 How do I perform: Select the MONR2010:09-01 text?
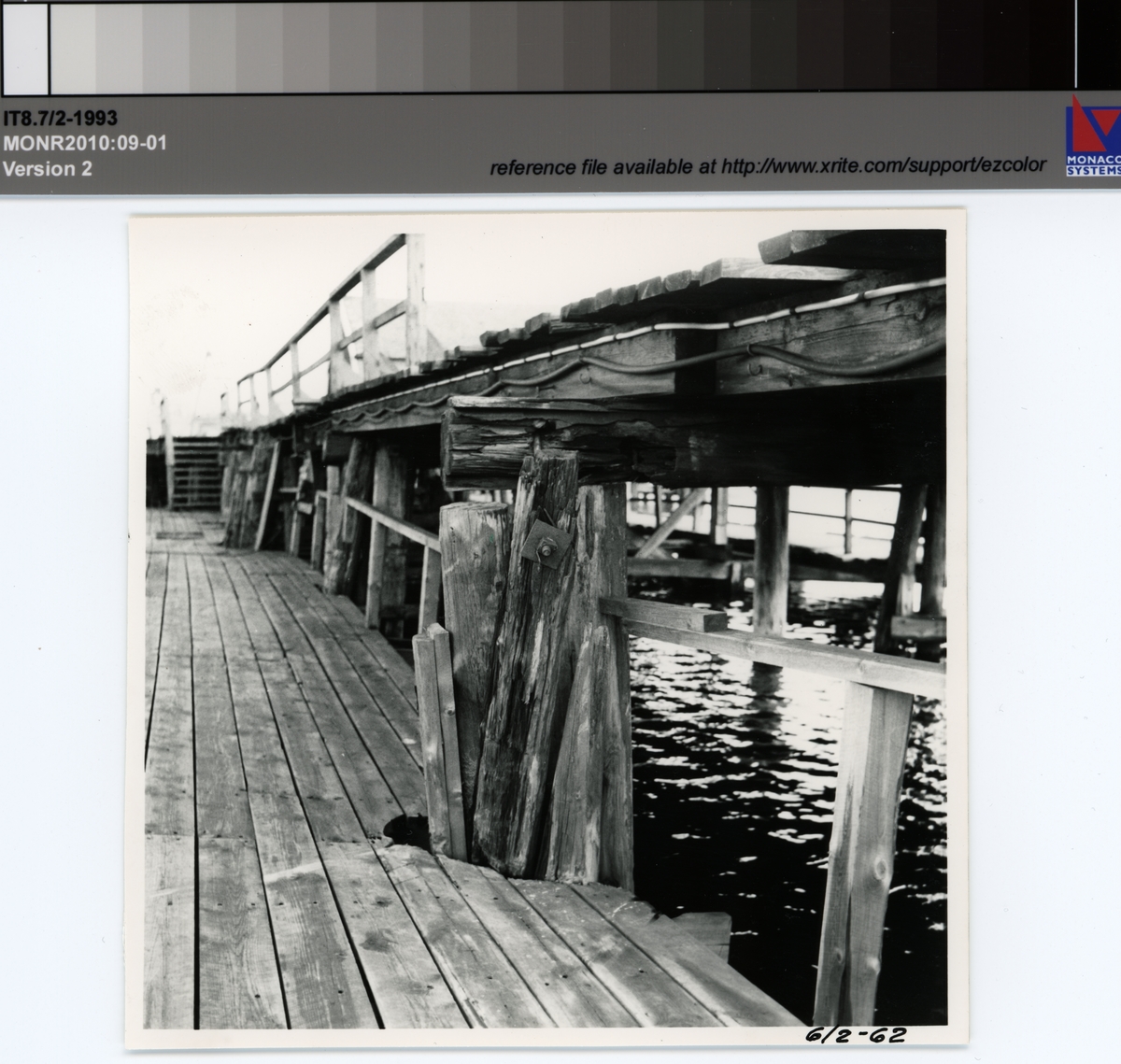pos(85,144)
